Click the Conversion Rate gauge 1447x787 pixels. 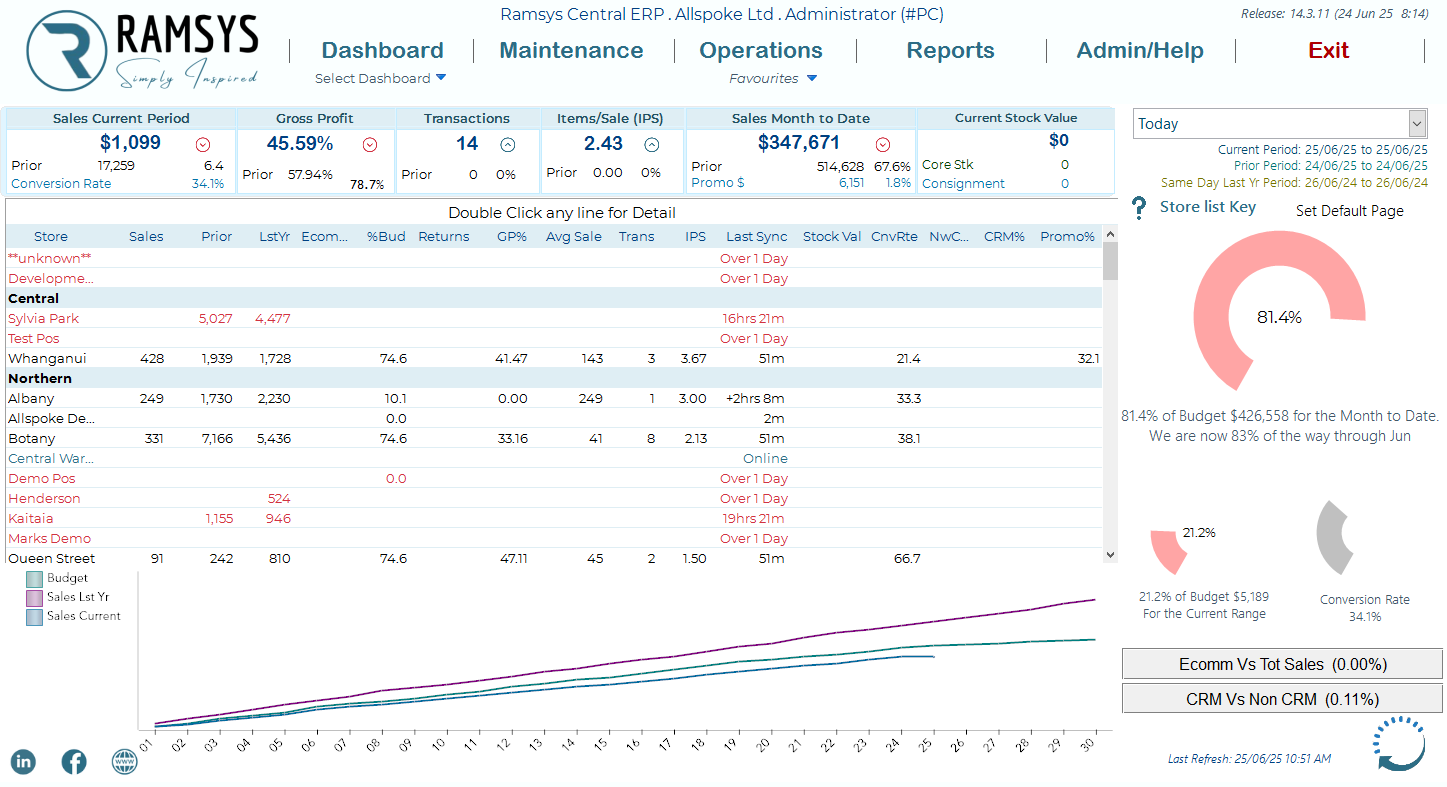coord(1335,540)
